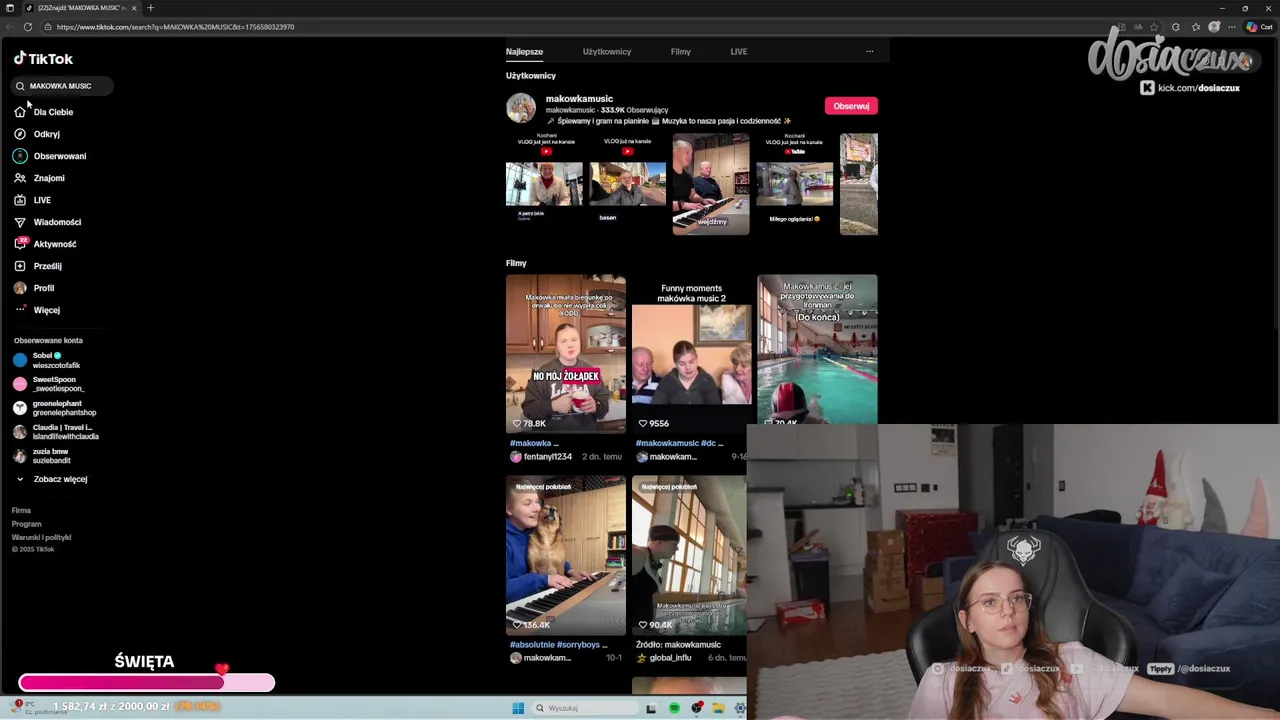Click the Firma footer link
The image size is (1280, 720).
coord(21,511)
